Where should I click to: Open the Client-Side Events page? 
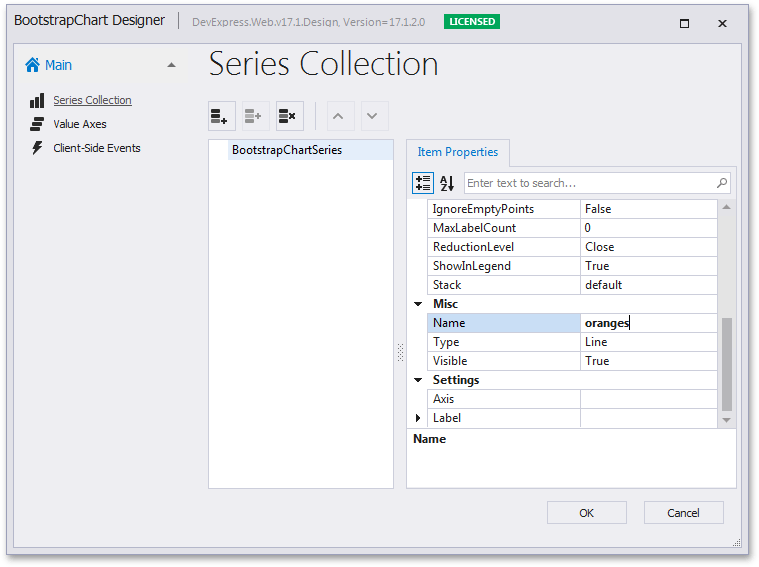click(97, 148)
